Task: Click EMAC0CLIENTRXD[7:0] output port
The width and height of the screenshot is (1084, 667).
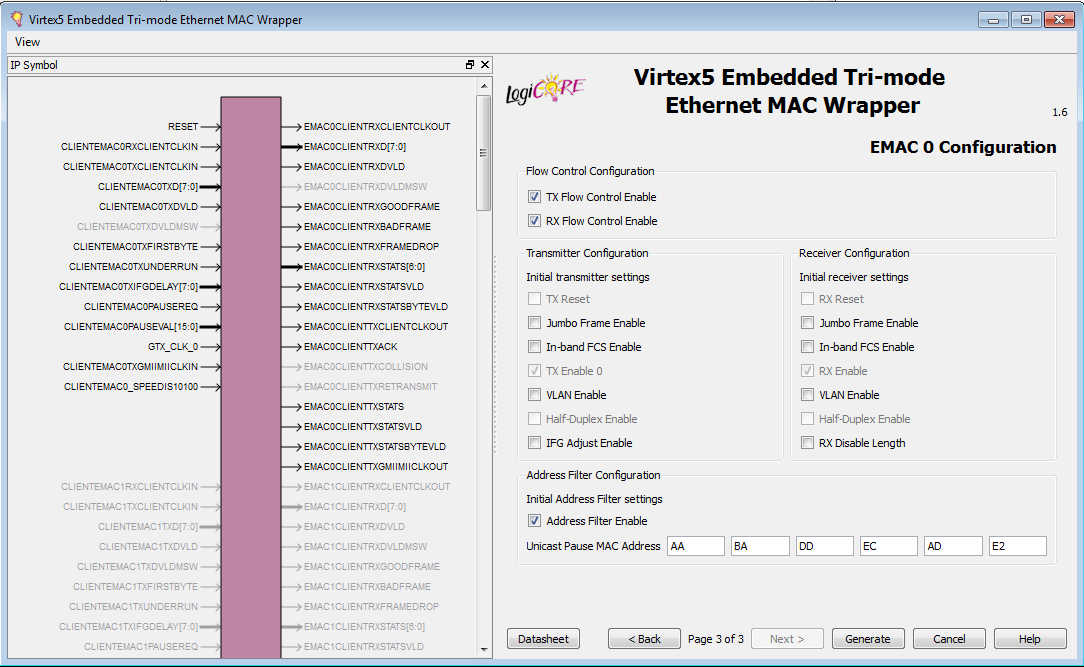Action: [355, 147]
